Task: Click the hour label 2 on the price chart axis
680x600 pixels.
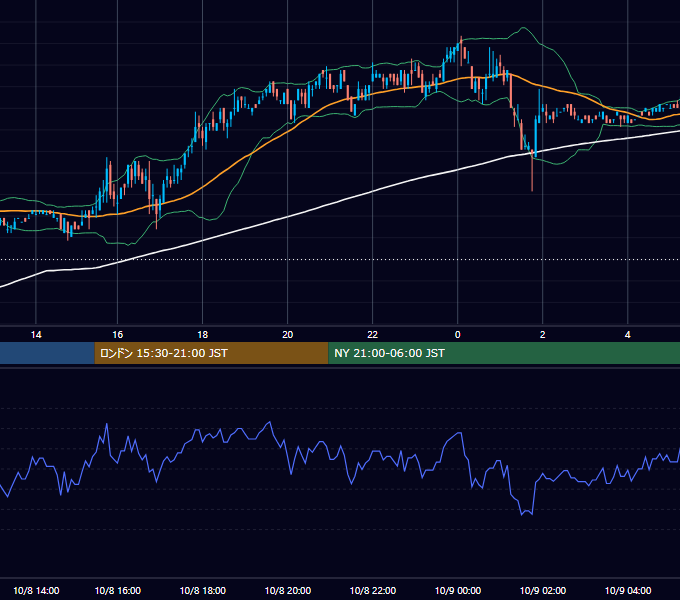Action: click(543, 334)
